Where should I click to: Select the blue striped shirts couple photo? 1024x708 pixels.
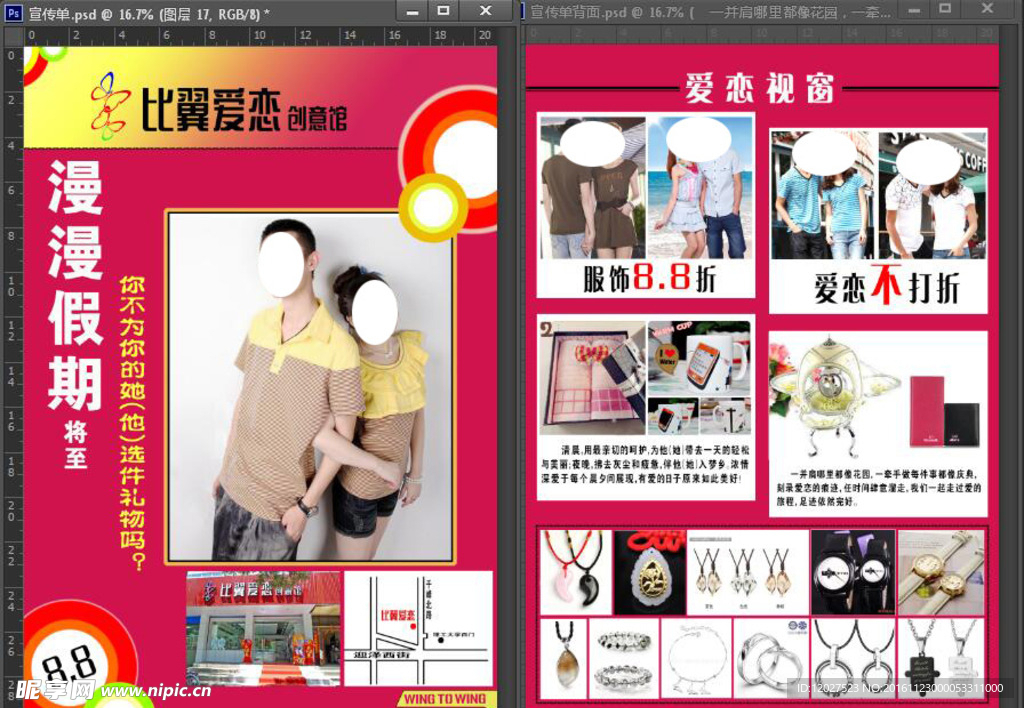(x=822, y=195)
